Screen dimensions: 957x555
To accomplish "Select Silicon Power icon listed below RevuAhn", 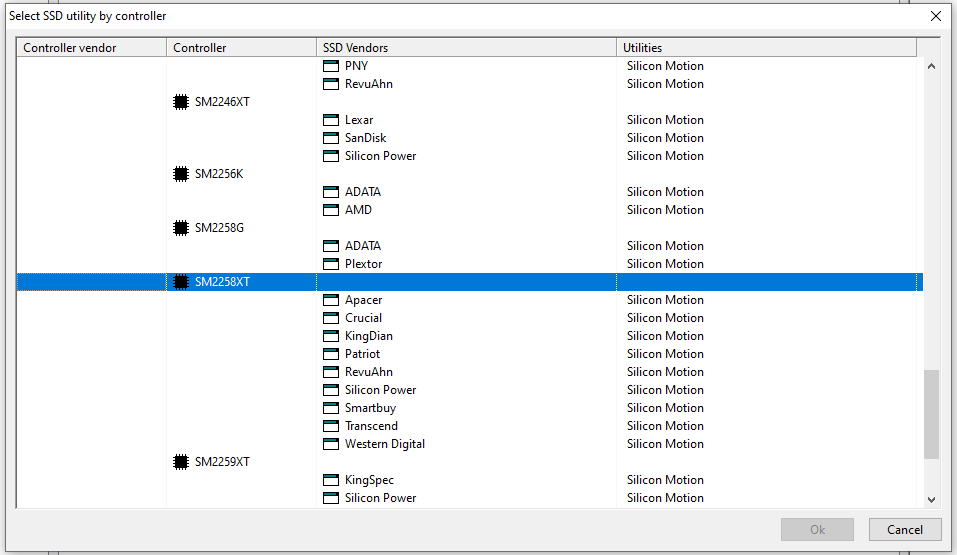I will tap(331, 390).
